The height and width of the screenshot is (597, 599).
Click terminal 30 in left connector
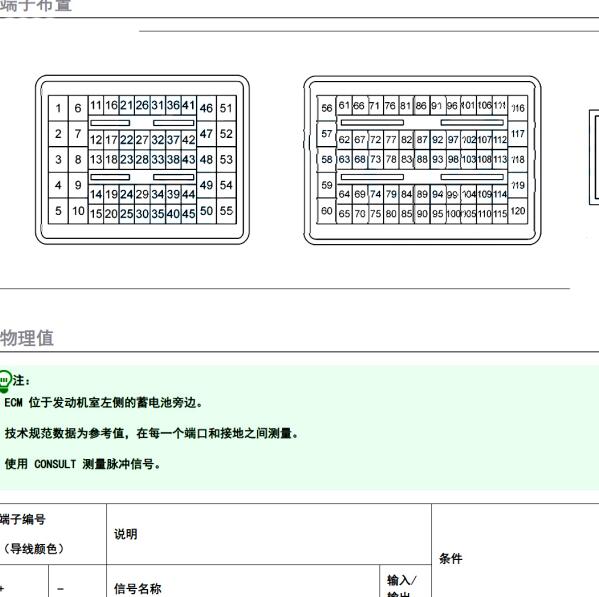coord(142,214)
